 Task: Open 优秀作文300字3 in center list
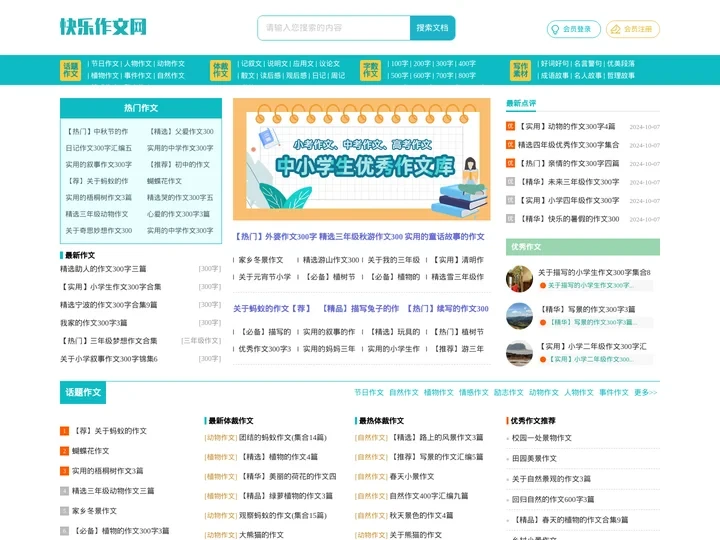click(264, 349)
